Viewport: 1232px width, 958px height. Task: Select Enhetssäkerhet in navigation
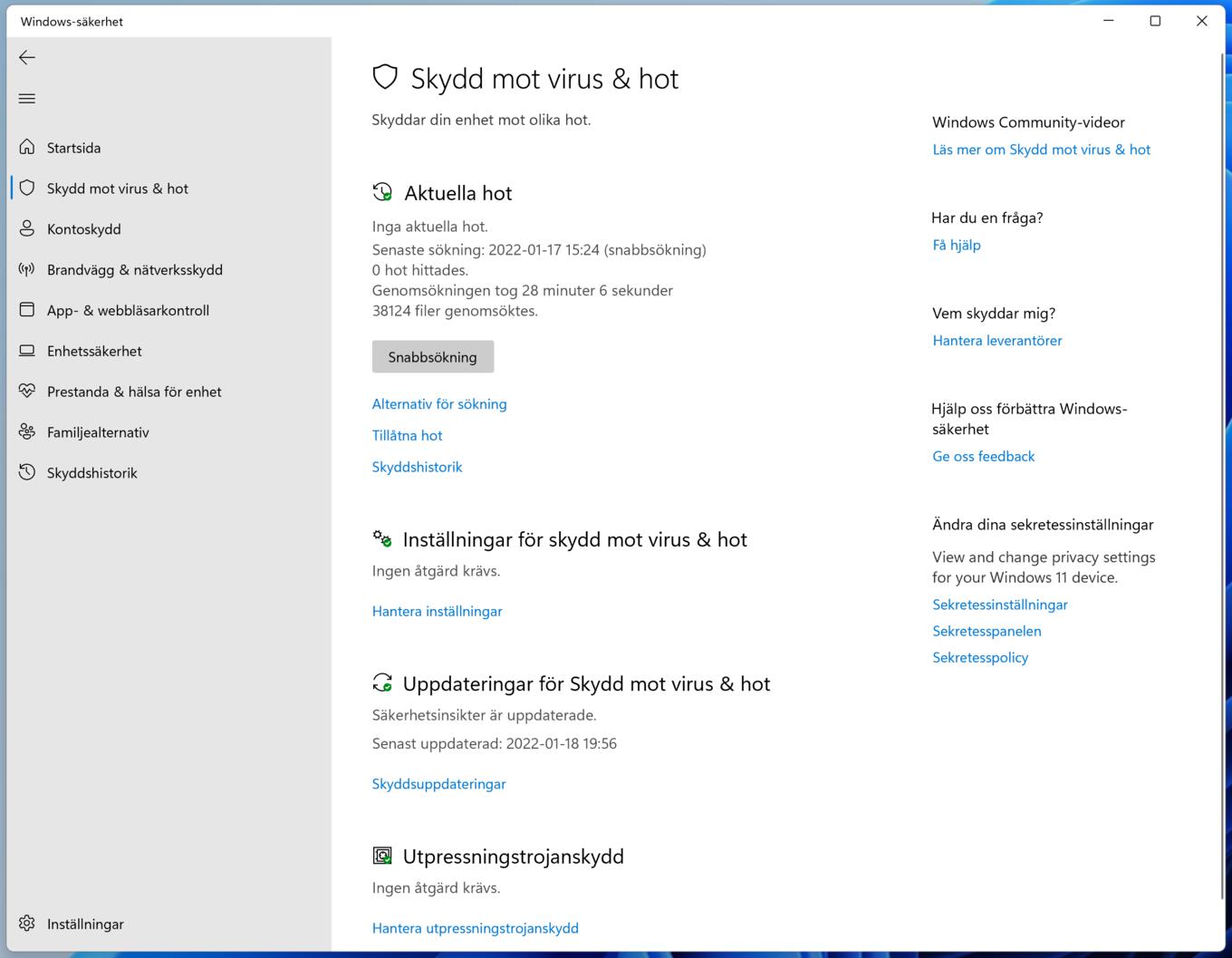(169, 351)
